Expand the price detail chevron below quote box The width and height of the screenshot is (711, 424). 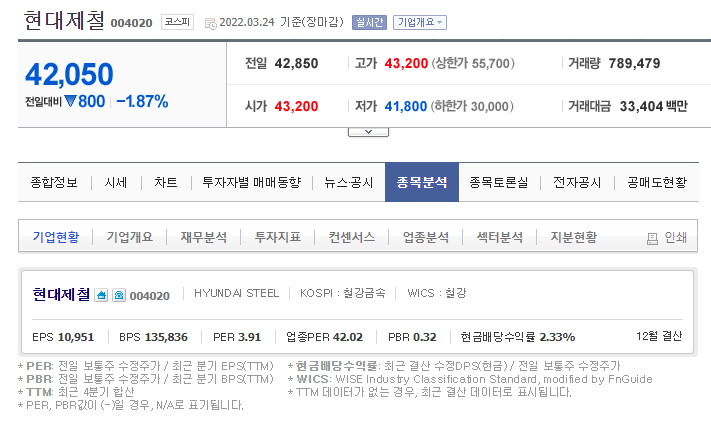pyautogui.click(x=368, y=132)
